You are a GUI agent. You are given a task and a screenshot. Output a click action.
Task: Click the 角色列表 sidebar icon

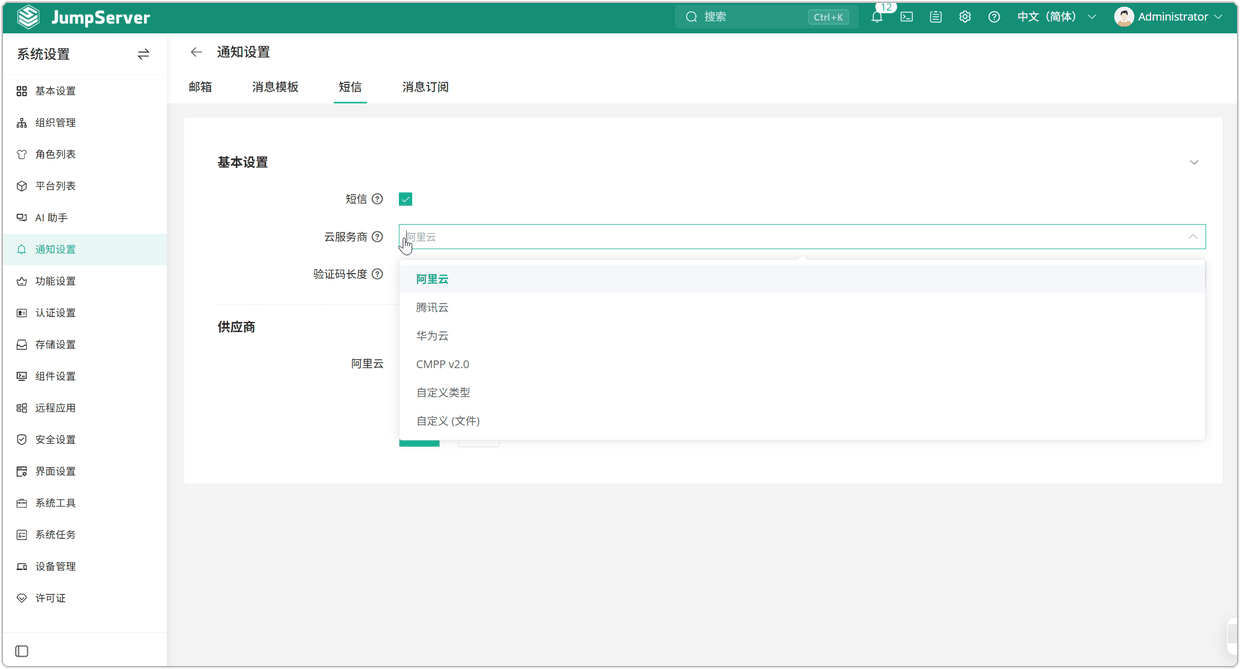coord(22,155)
